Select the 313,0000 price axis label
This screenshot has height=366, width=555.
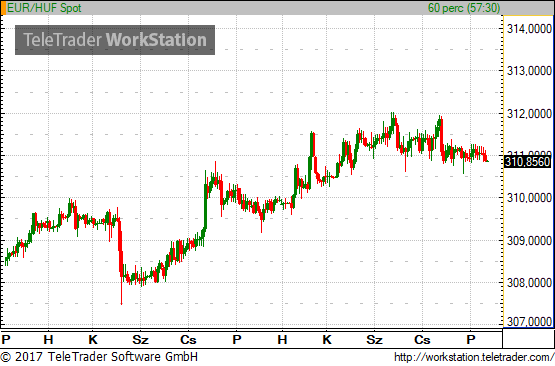click(529, 71)
